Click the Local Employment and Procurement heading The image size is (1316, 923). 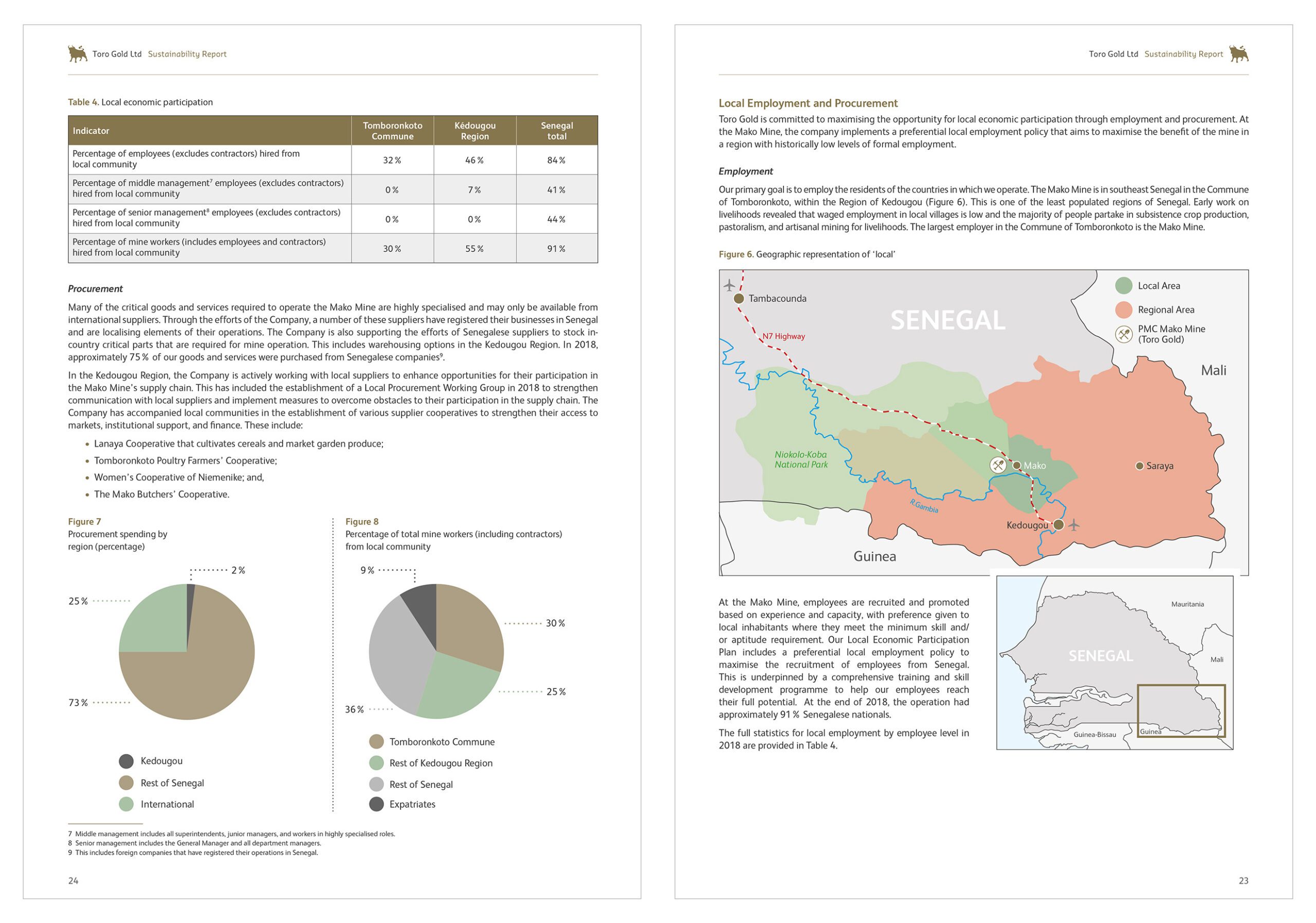[808, 103]
